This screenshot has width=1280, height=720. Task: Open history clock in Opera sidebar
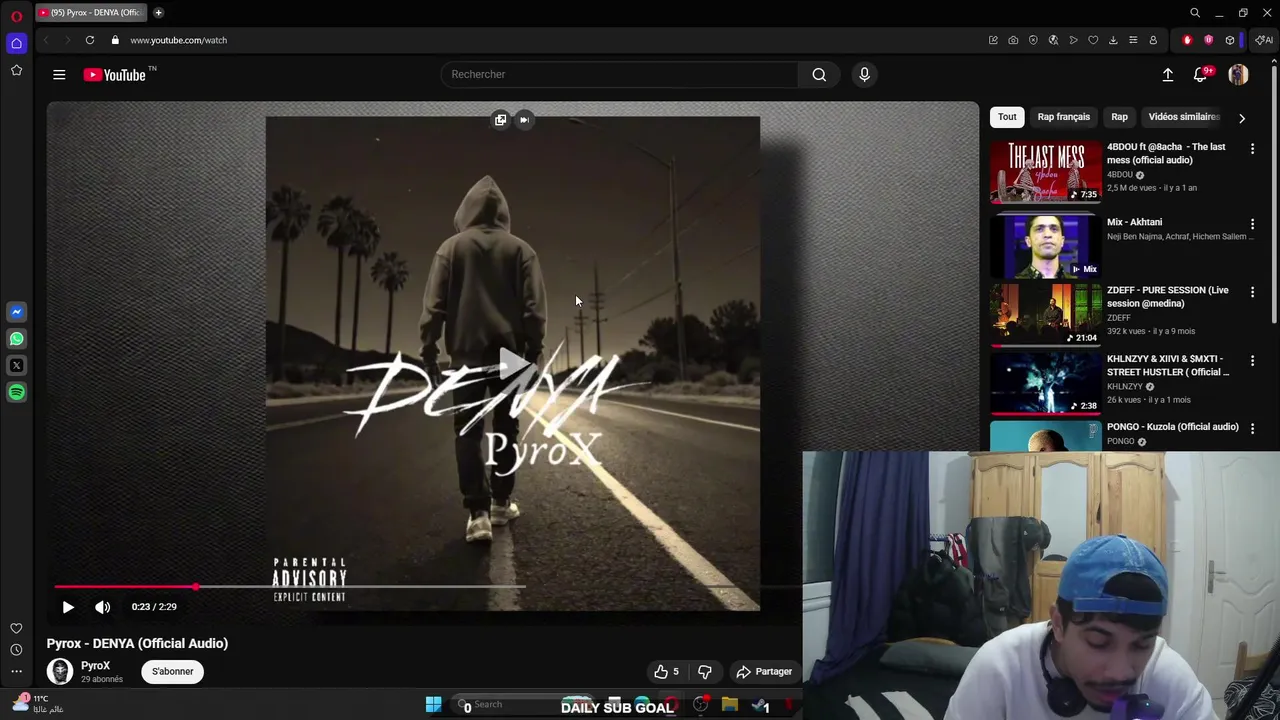point(16,650)
